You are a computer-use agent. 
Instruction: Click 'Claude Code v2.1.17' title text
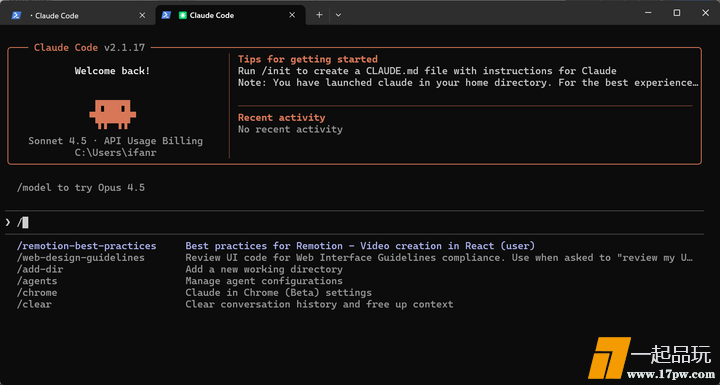tap(89, 48)
